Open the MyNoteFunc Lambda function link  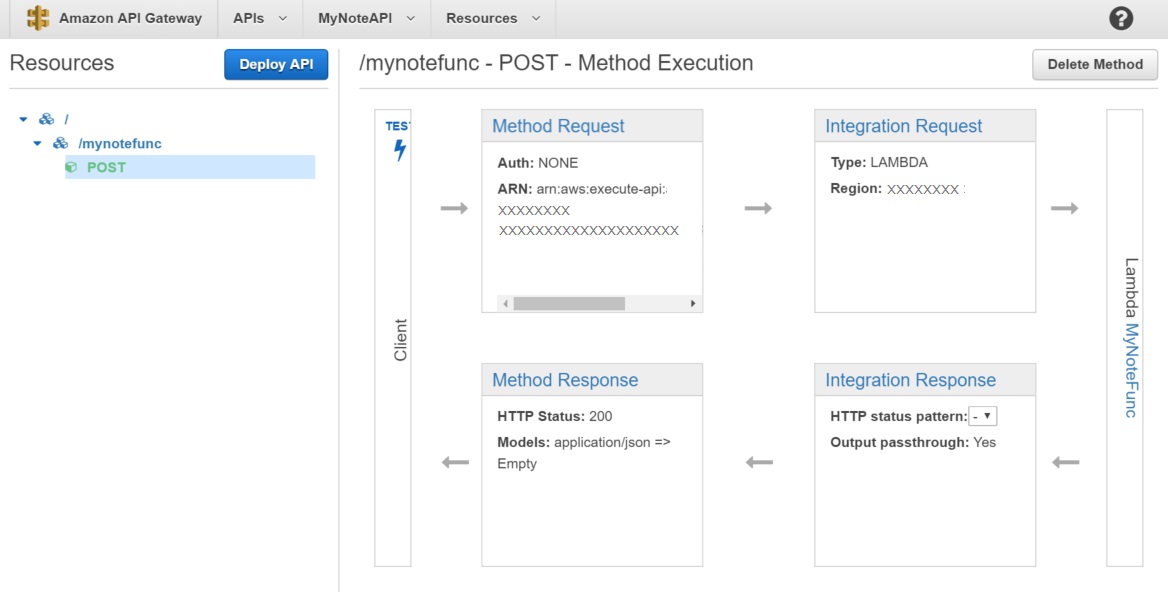pos(1131,370)
